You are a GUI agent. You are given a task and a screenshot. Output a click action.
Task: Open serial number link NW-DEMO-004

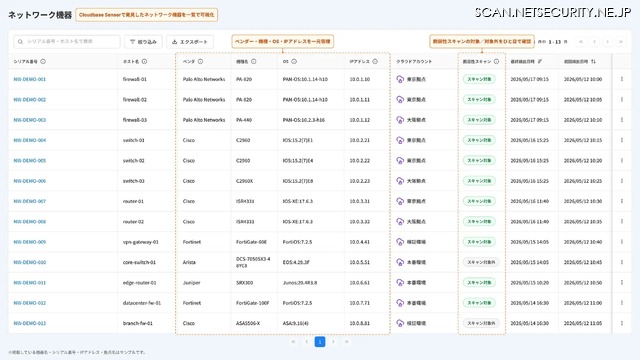[30, 140]
